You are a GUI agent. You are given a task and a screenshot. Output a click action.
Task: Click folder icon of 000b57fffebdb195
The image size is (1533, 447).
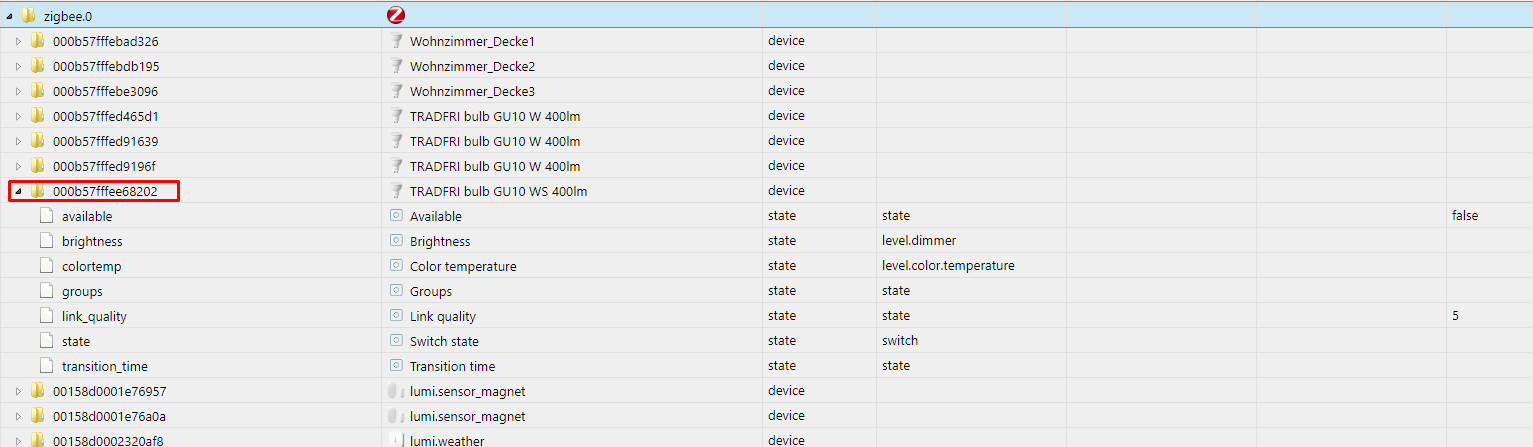(x=37, y=66)
